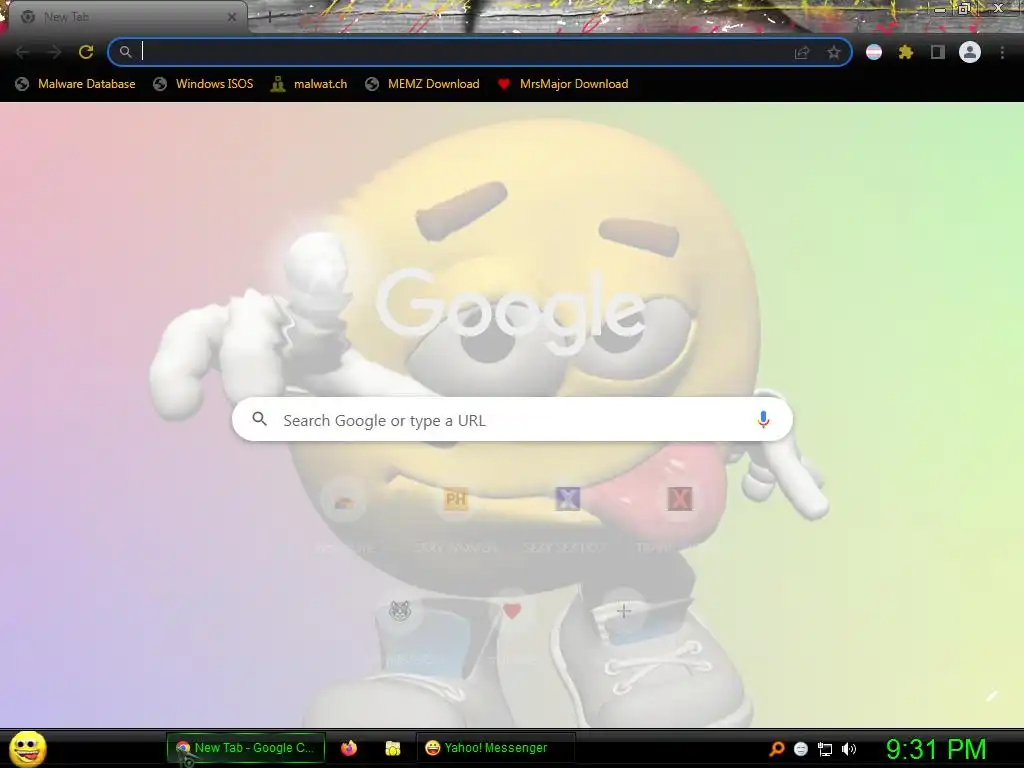Open a new tab with the plus button

point(270,17)
